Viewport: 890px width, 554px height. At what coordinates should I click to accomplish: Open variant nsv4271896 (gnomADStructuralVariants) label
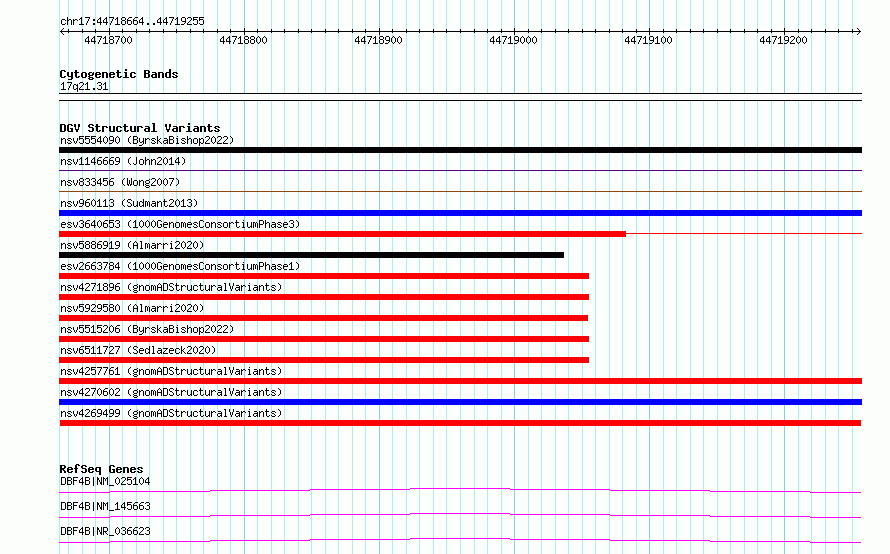(171, 287)
